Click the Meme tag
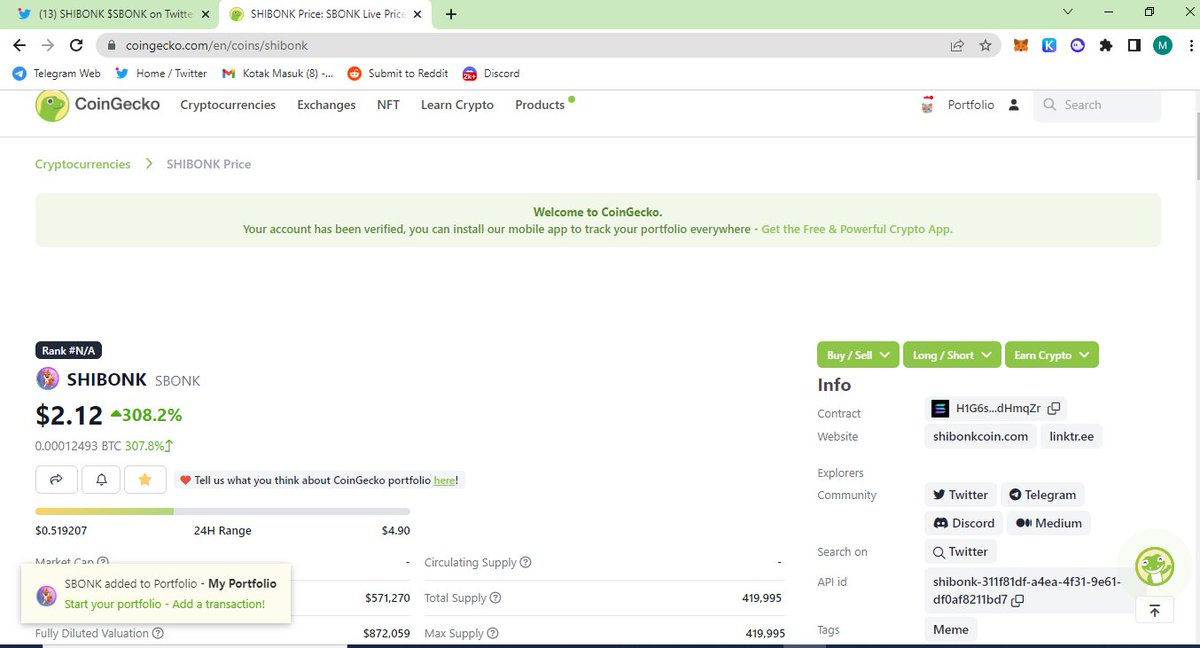The image size is (1200, 648). click(951, 630)
